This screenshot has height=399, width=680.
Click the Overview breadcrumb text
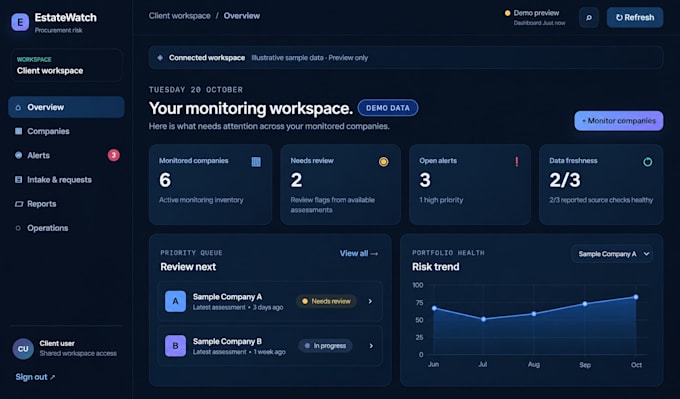242,16
